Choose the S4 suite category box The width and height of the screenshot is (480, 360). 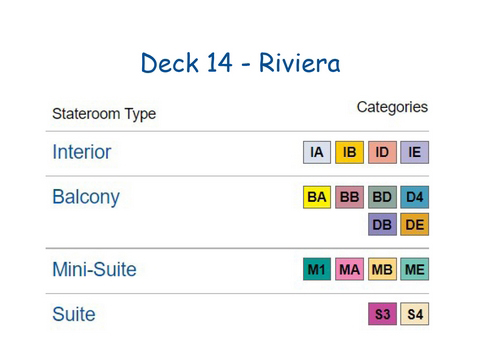pyautogui.click(x=415, y=314)
